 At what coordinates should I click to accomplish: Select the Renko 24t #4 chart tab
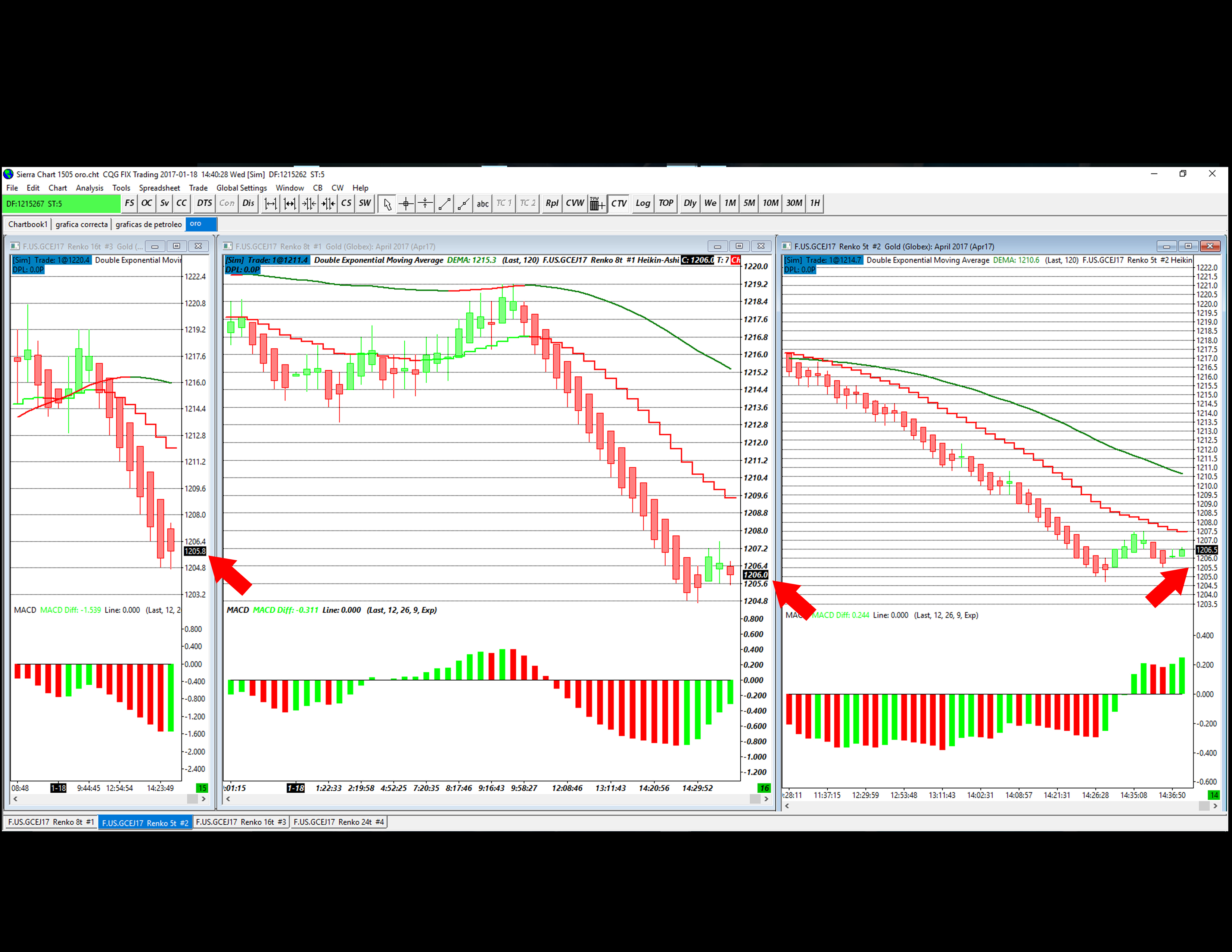(339, 822)
